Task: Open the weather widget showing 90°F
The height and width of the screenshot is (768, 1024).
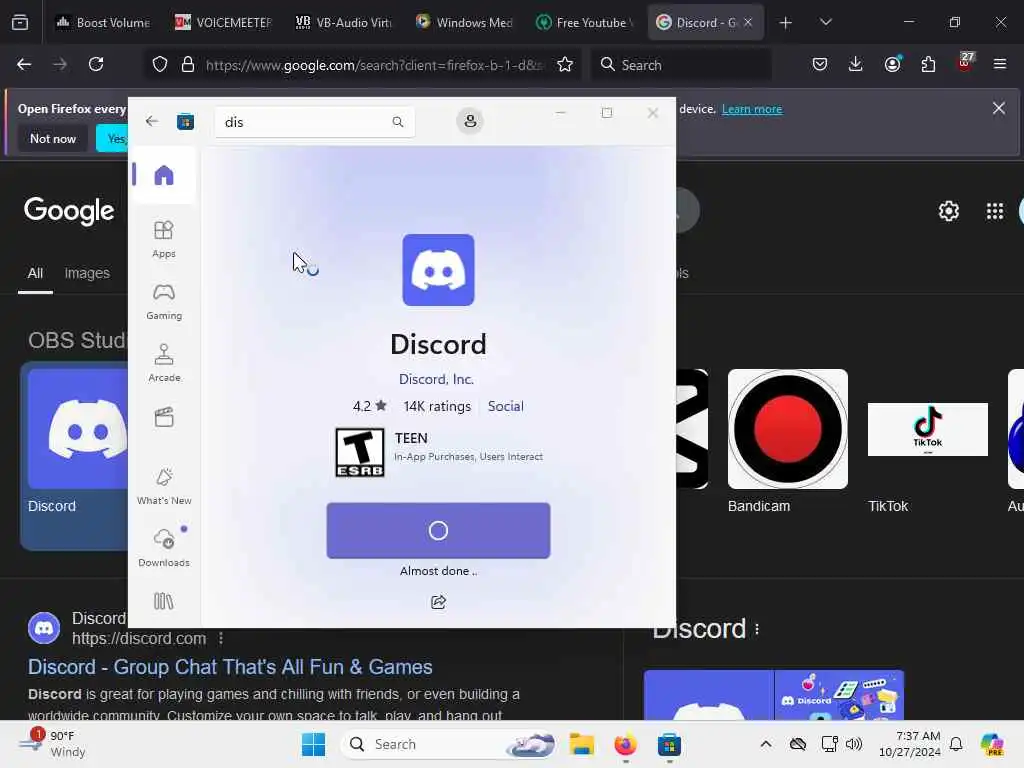Action: [54, 744]
